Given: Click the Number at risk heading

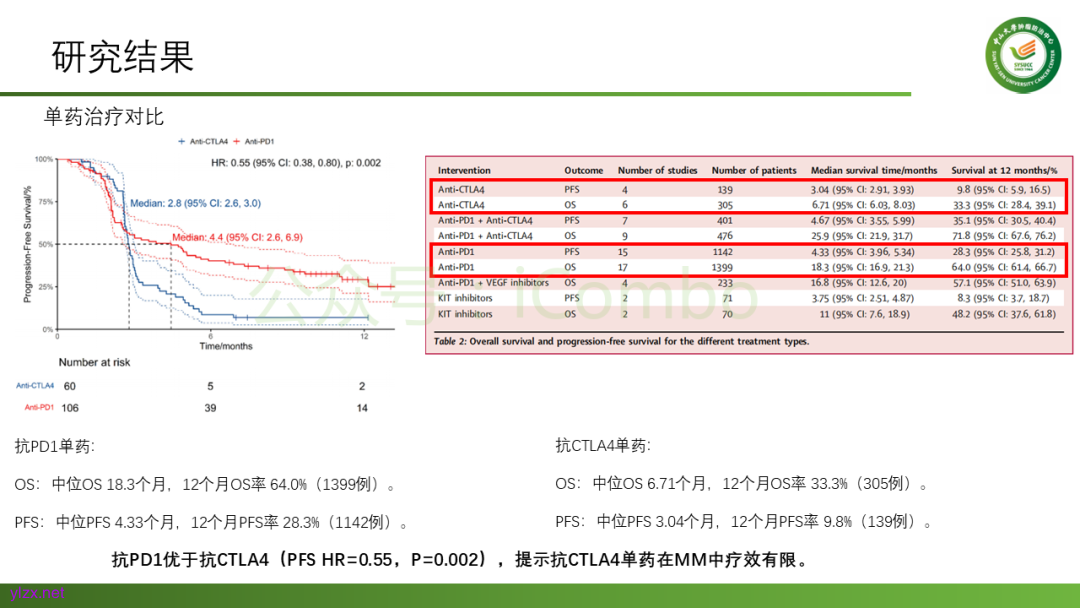Looking at the screenshot, I should (x=94, y=362).
